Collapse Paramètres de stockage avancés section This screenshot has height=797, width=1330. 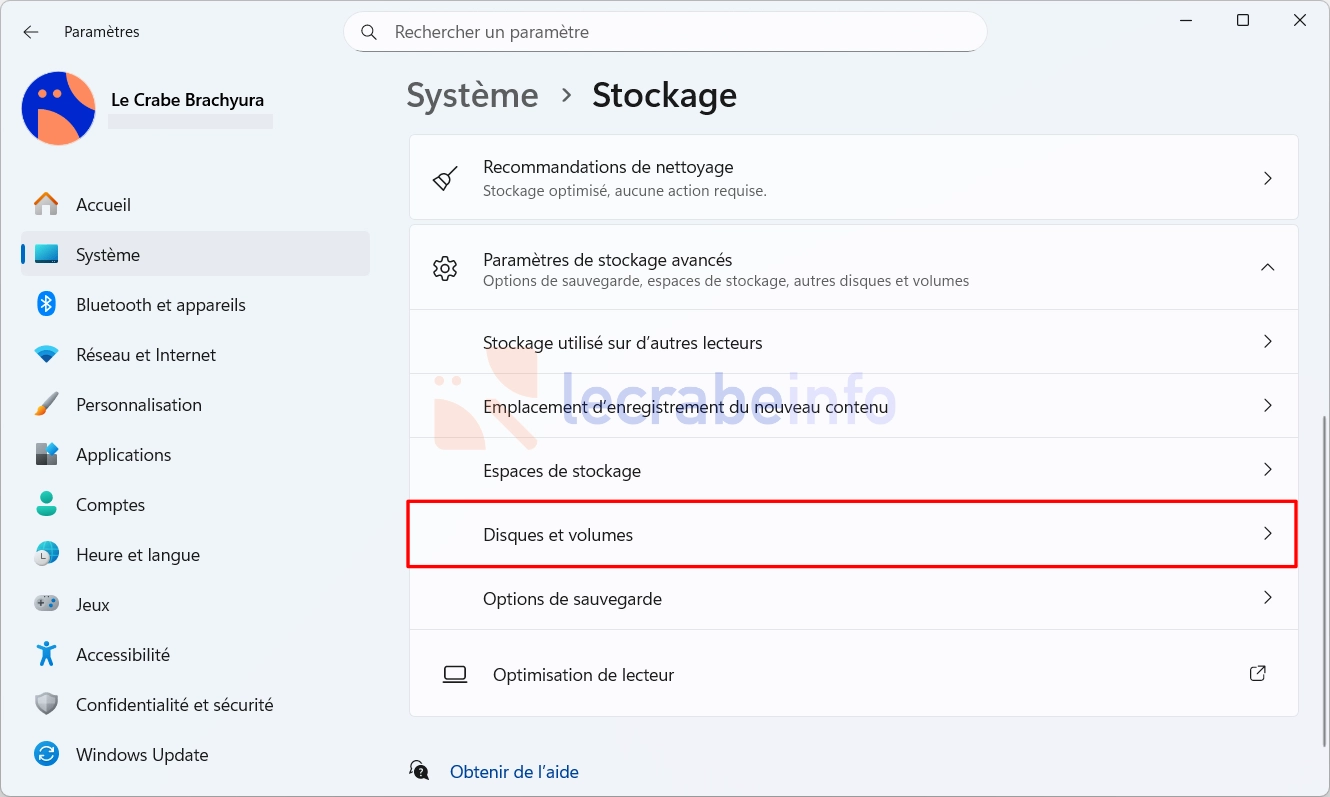(1267, 268)
